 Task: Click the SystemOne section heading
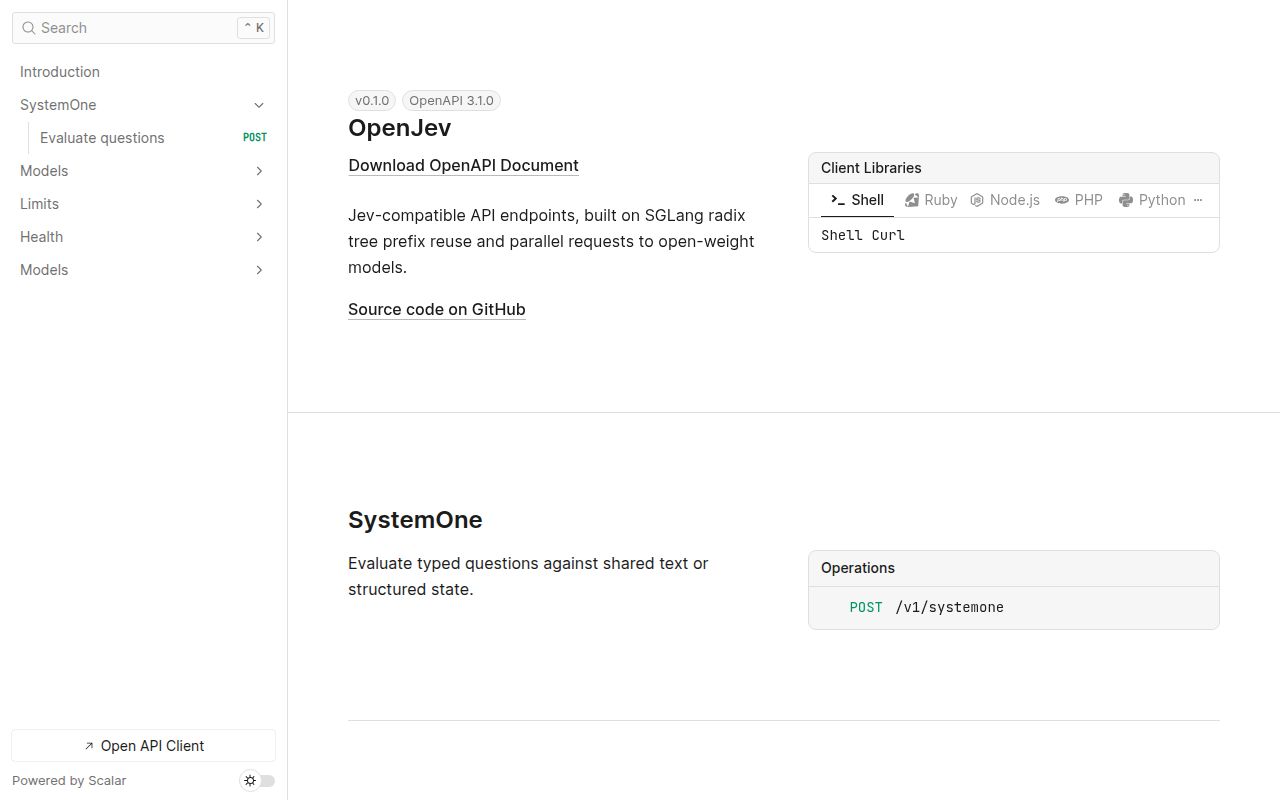(415, 520)
